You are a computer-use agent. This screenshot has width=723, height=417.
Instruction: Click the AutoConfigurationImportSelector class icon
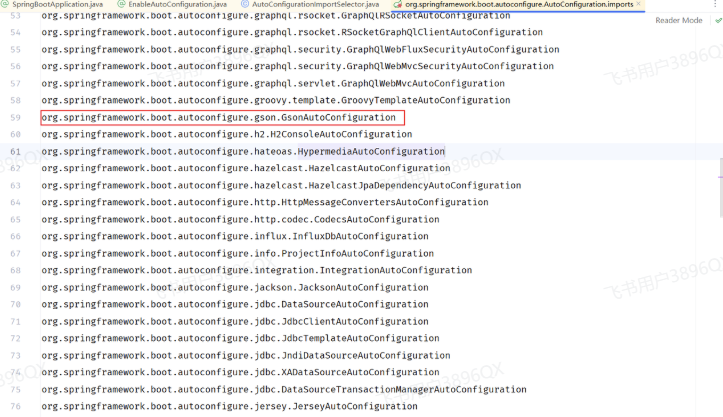245,4
